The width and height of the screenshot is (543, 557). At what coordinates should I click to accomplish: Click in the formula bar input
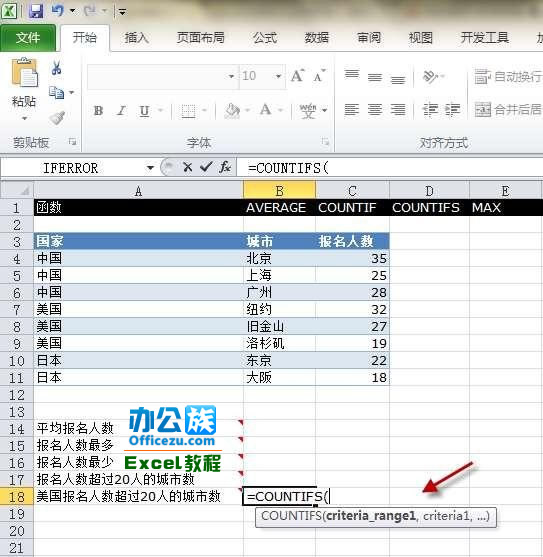pos(390,168)
